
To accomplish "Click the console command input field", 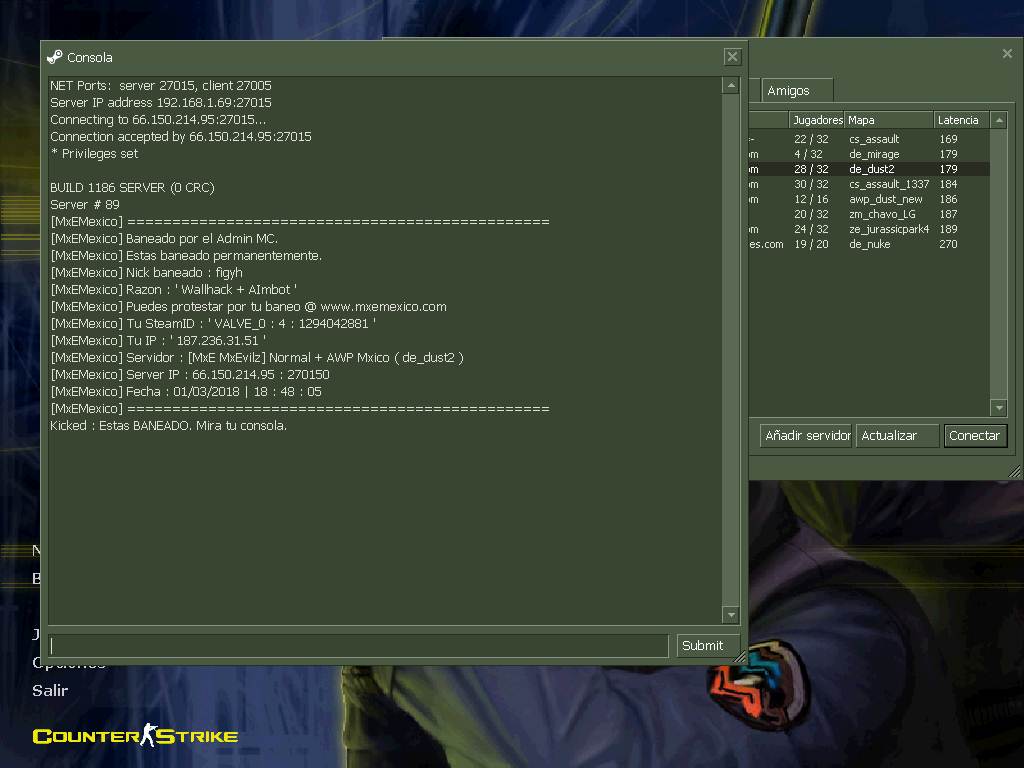I will (359, 646).
